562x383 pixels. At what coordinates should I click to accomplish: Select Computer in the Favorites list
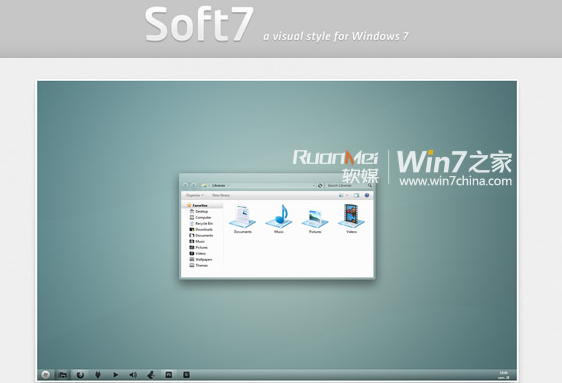[x=200, y=217]
